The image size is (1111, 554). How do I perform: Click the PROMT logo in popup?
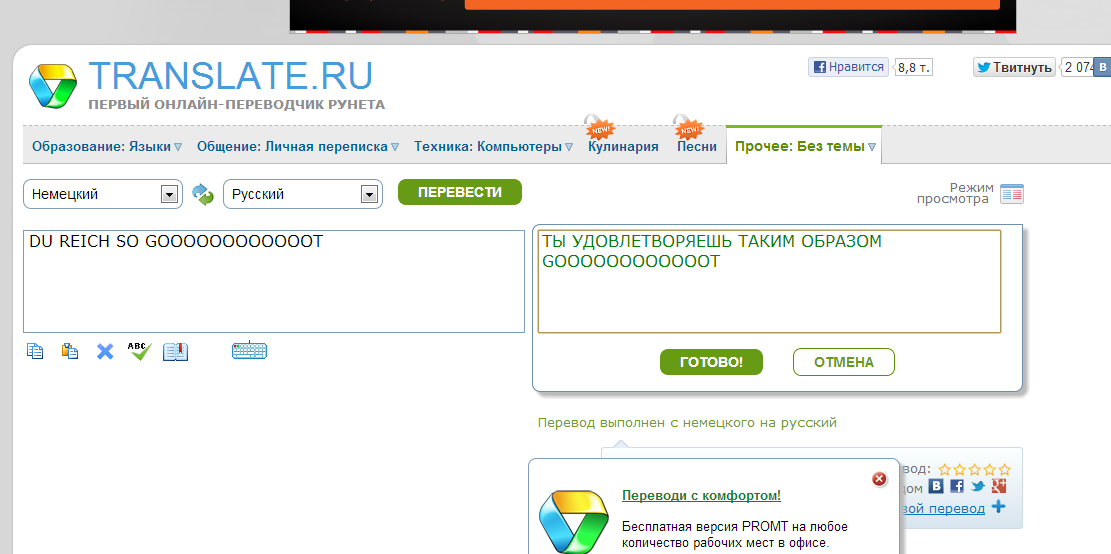tap(574, 521)
